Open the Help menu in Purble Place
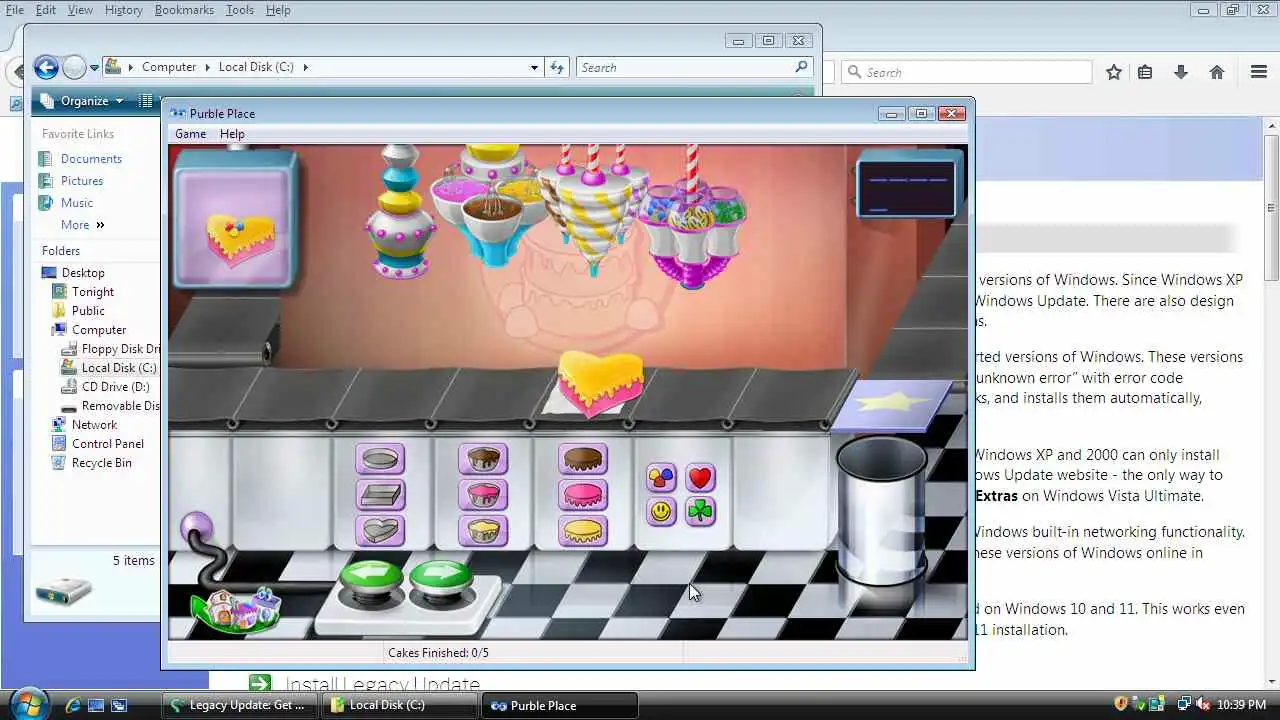 point(232,134)
